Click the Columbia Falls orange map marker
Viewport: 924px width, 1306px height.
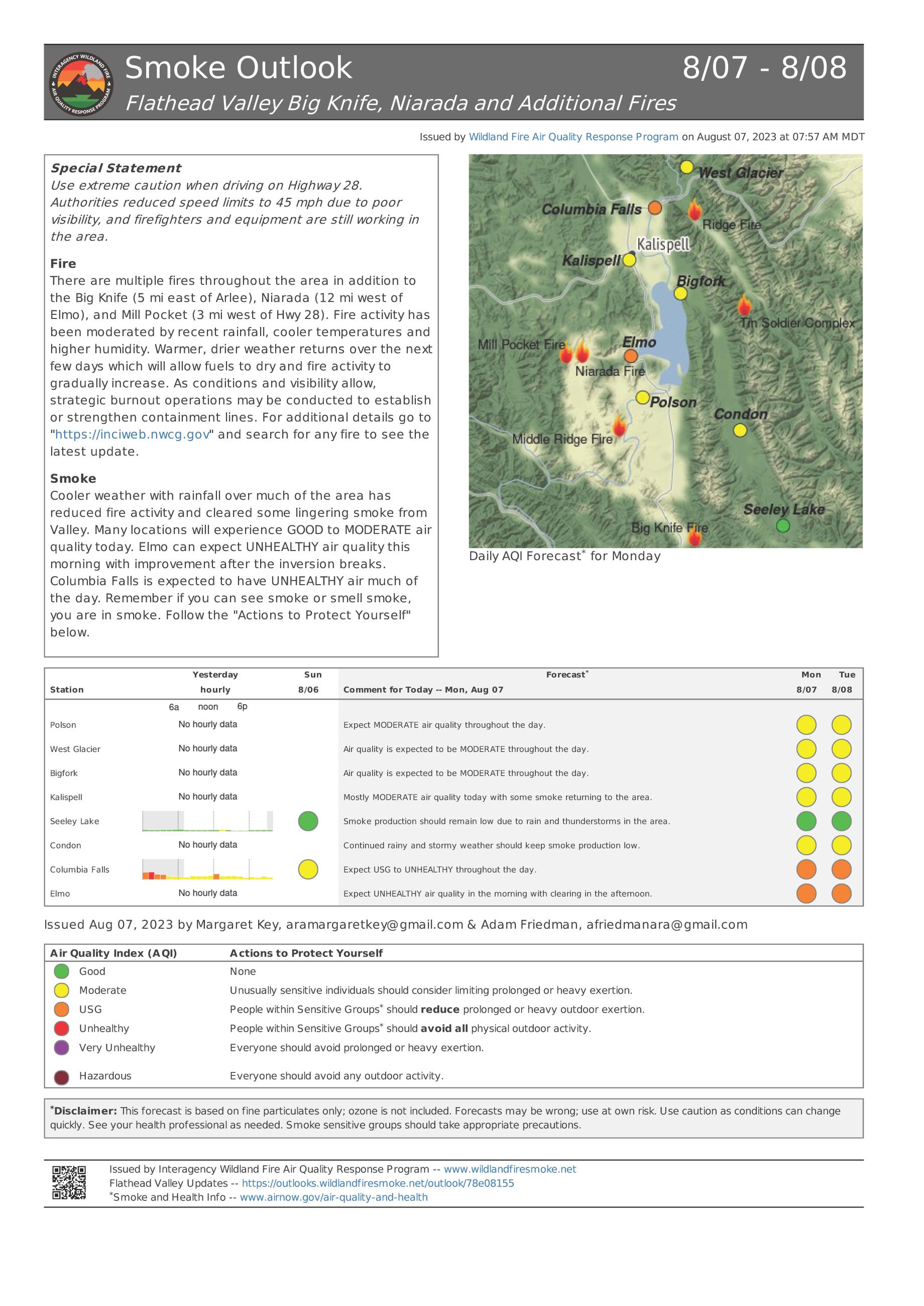tap(655, 208)
